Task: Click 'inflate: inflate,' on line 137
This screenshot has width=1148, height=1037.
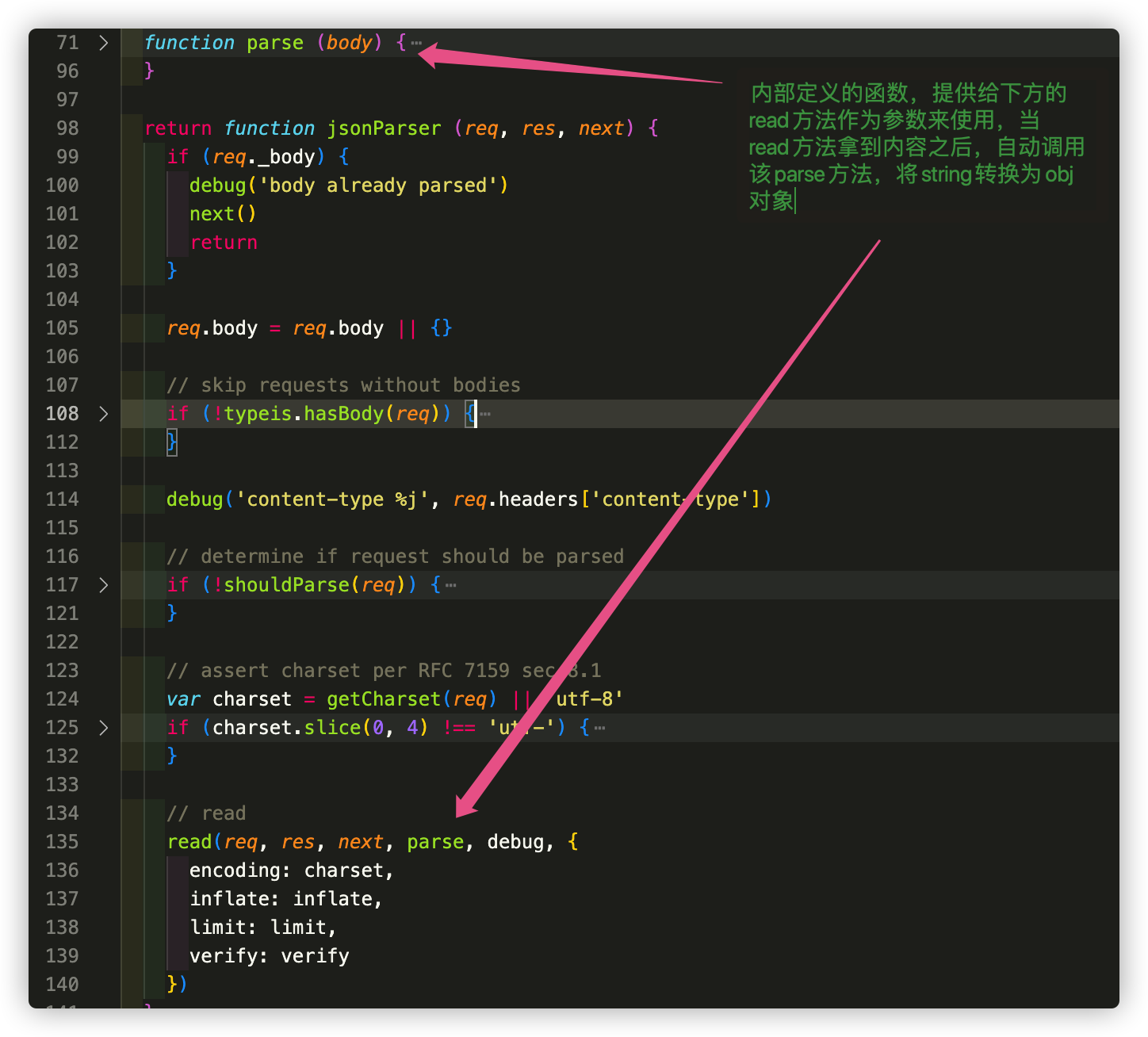Action: pyautogui.click(x=286, y=899)
